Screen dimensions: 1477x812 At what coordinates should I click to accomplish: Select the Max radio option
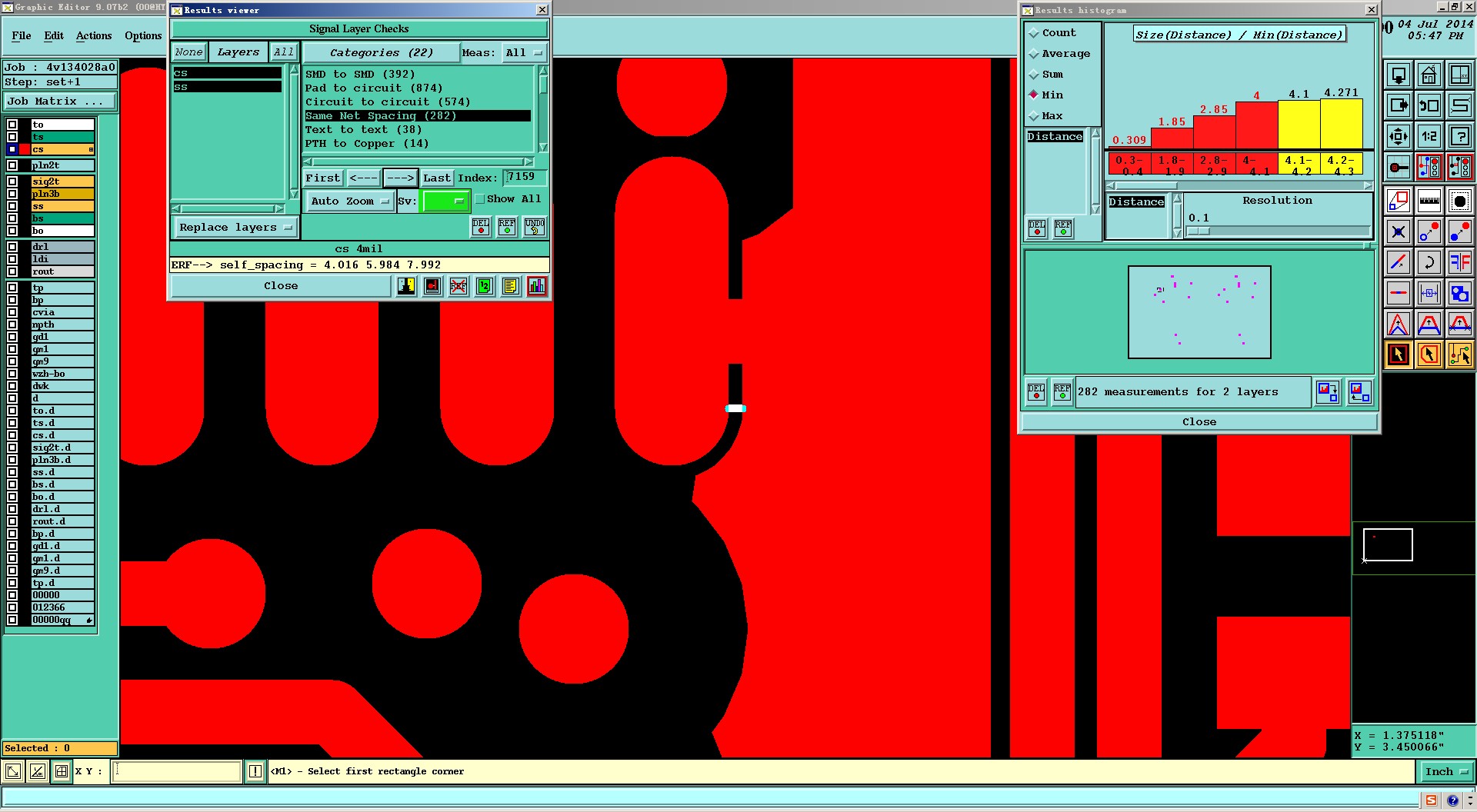pos(1034,116)
